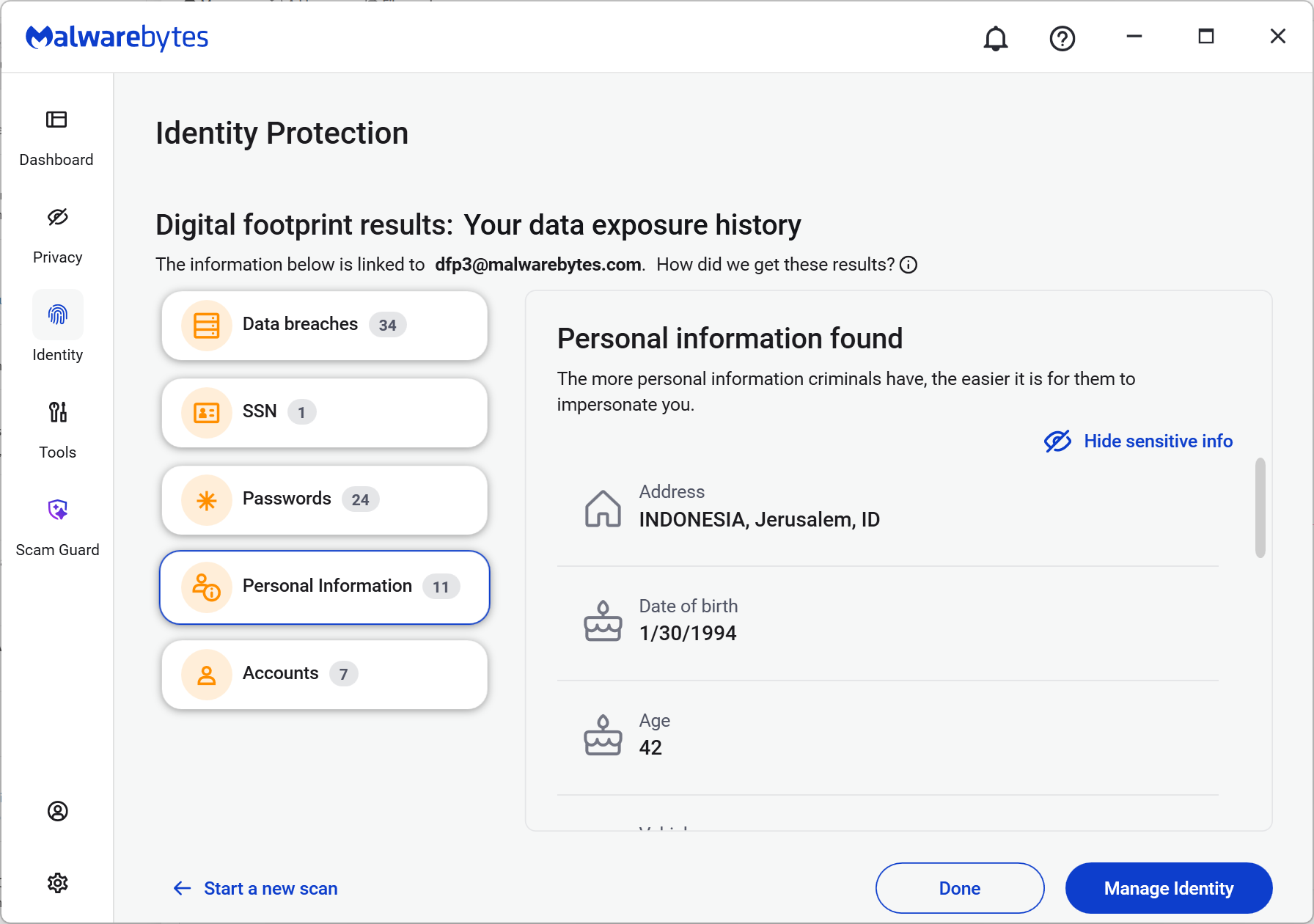1314x924 pixels.
Task: Click the address value 'INDONESIA, Jerusalem, ID'
Action: pyautogui.click(x=760, y=520)
